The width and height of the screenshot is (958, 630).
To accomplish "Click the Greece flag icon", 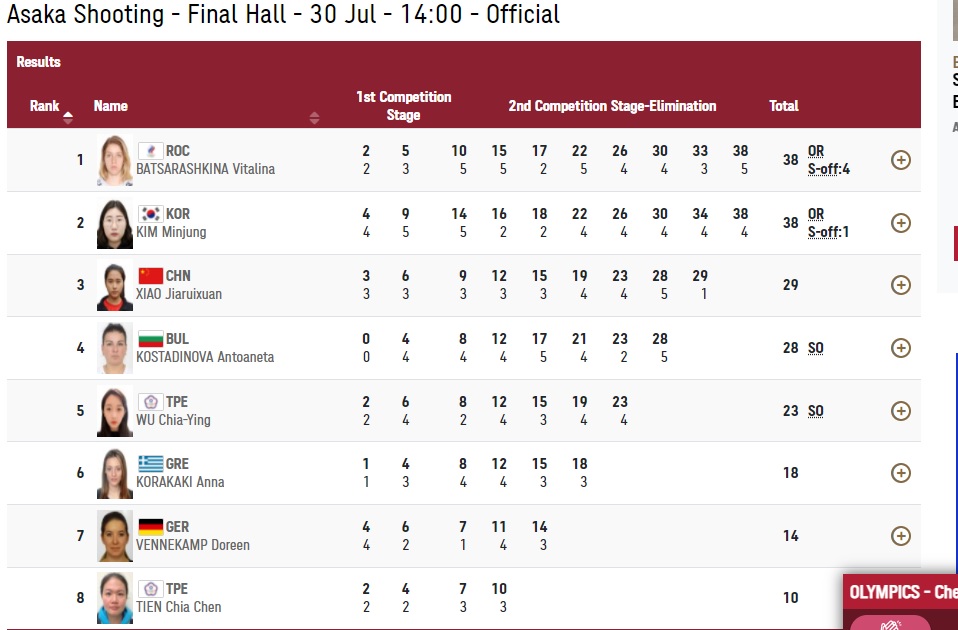I will tap(150, 464).
